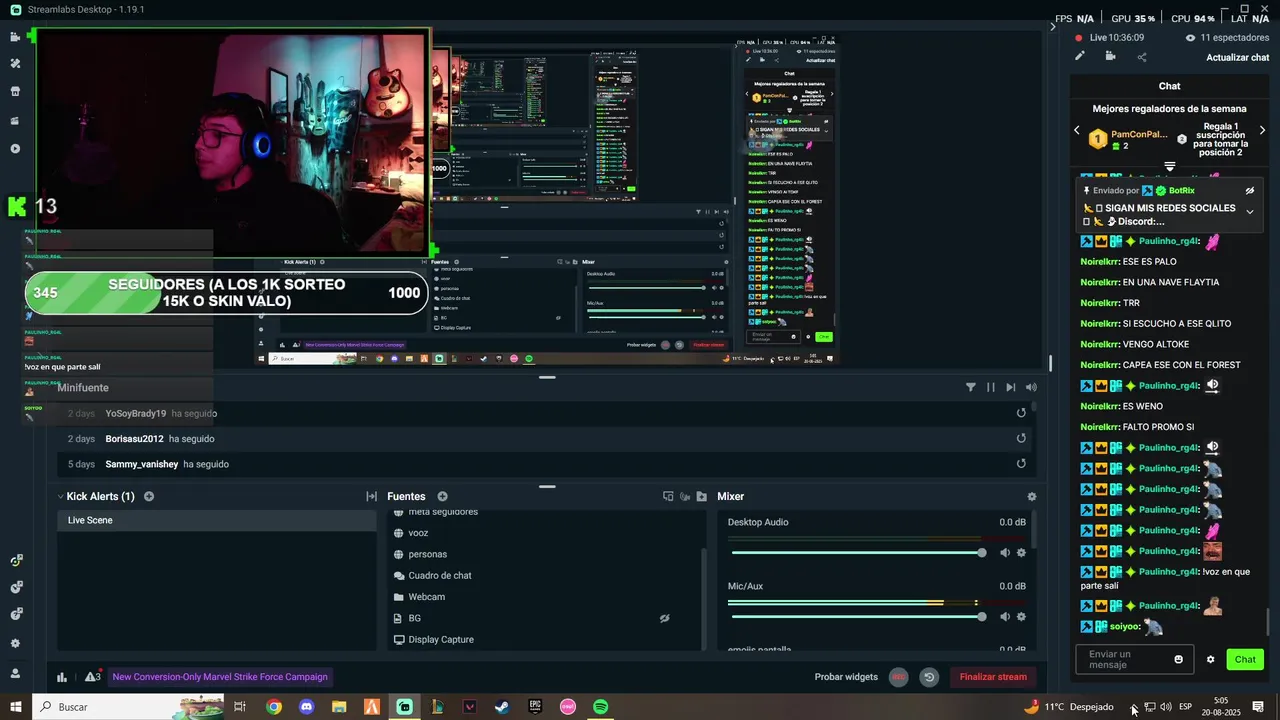Screen dimensions: 1280x720
Task: Open the camera icon beside the pencil
Action: coord(1110,56)
